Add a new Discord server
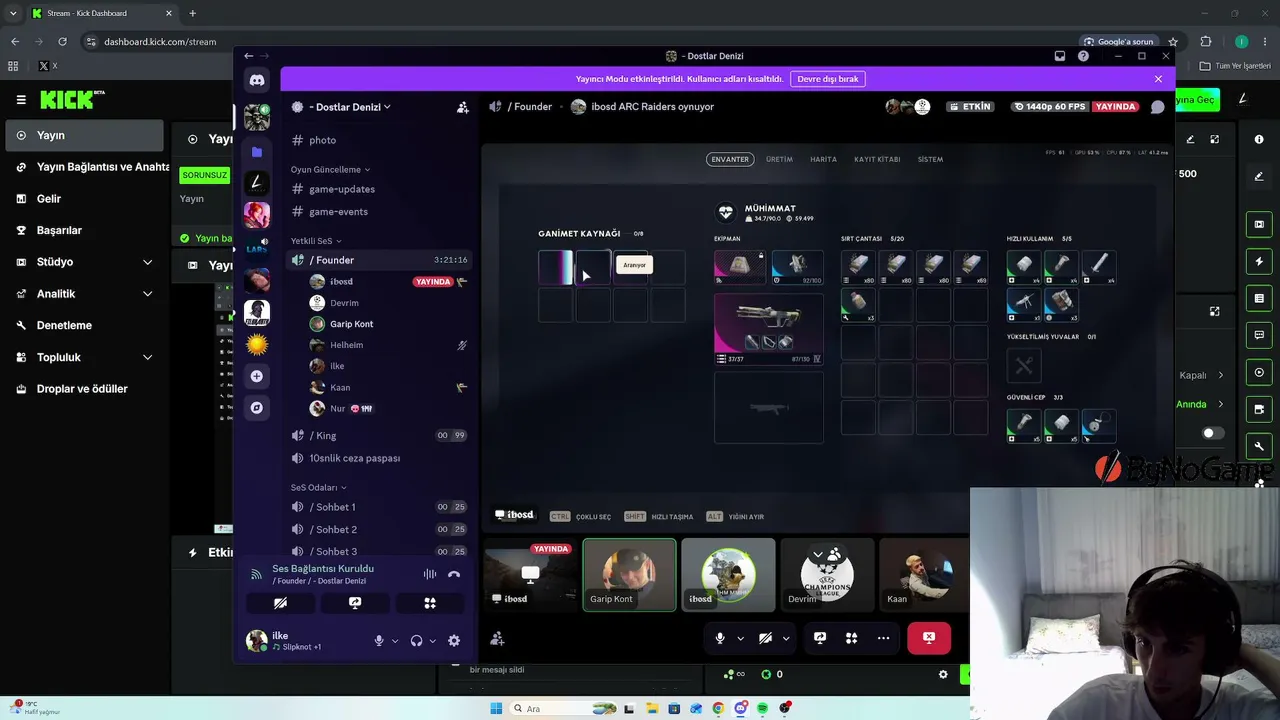1280x720 pixels. point(257,376)
